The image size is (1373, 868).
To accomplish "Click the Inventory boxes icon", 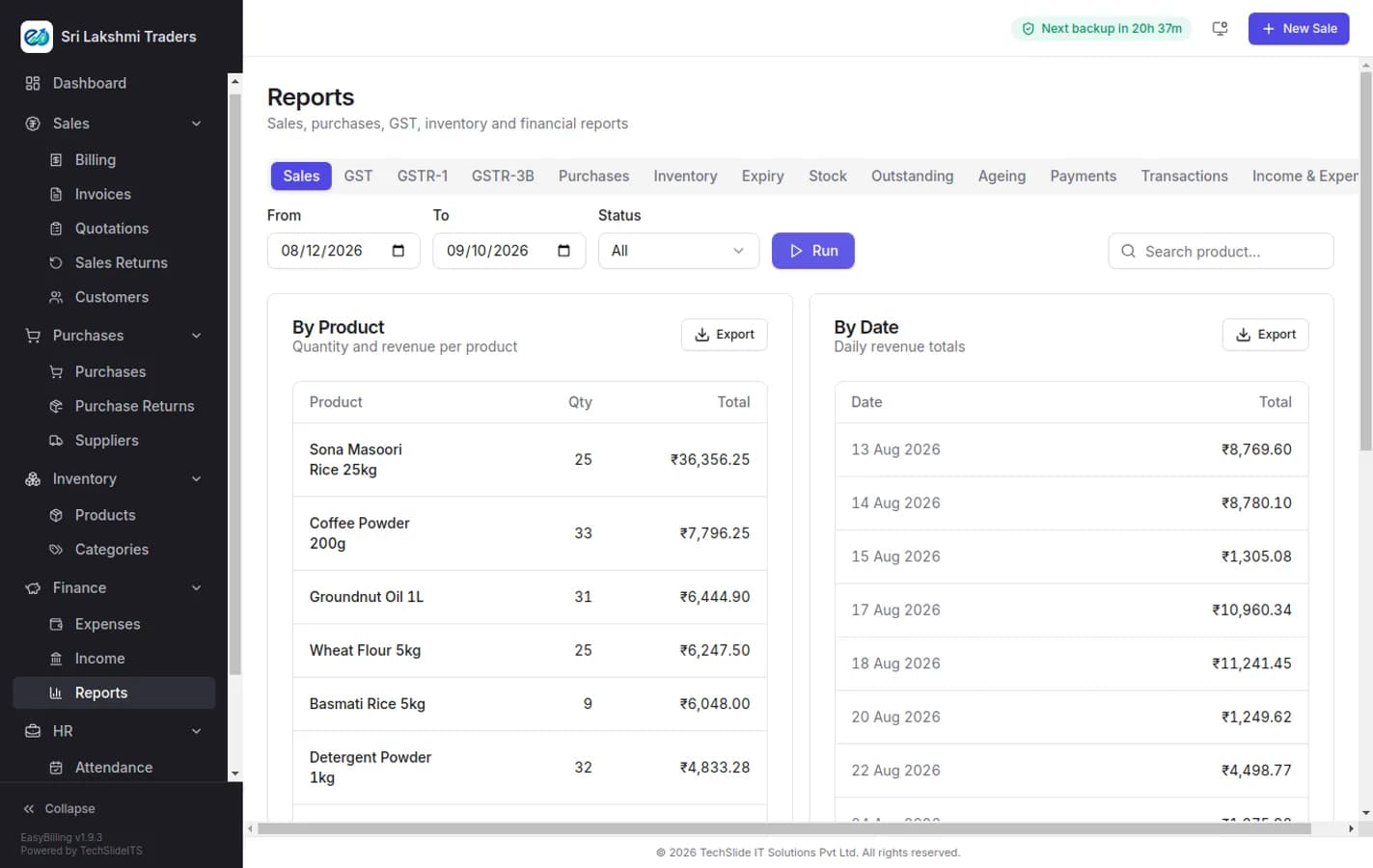I will click(x=33, y=479).
